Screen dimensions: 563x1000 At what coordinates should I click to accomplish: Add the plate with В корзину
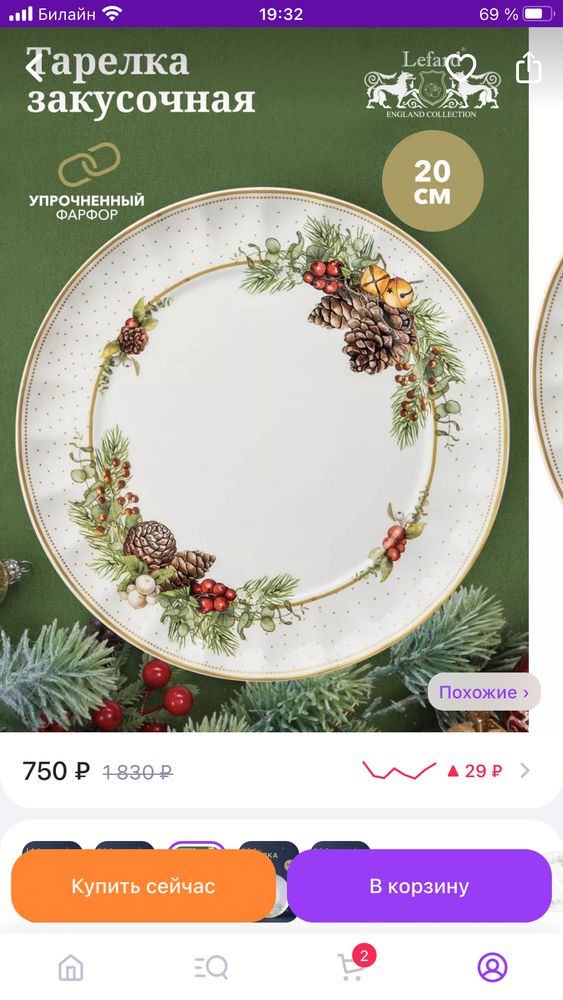pos(419,886)
